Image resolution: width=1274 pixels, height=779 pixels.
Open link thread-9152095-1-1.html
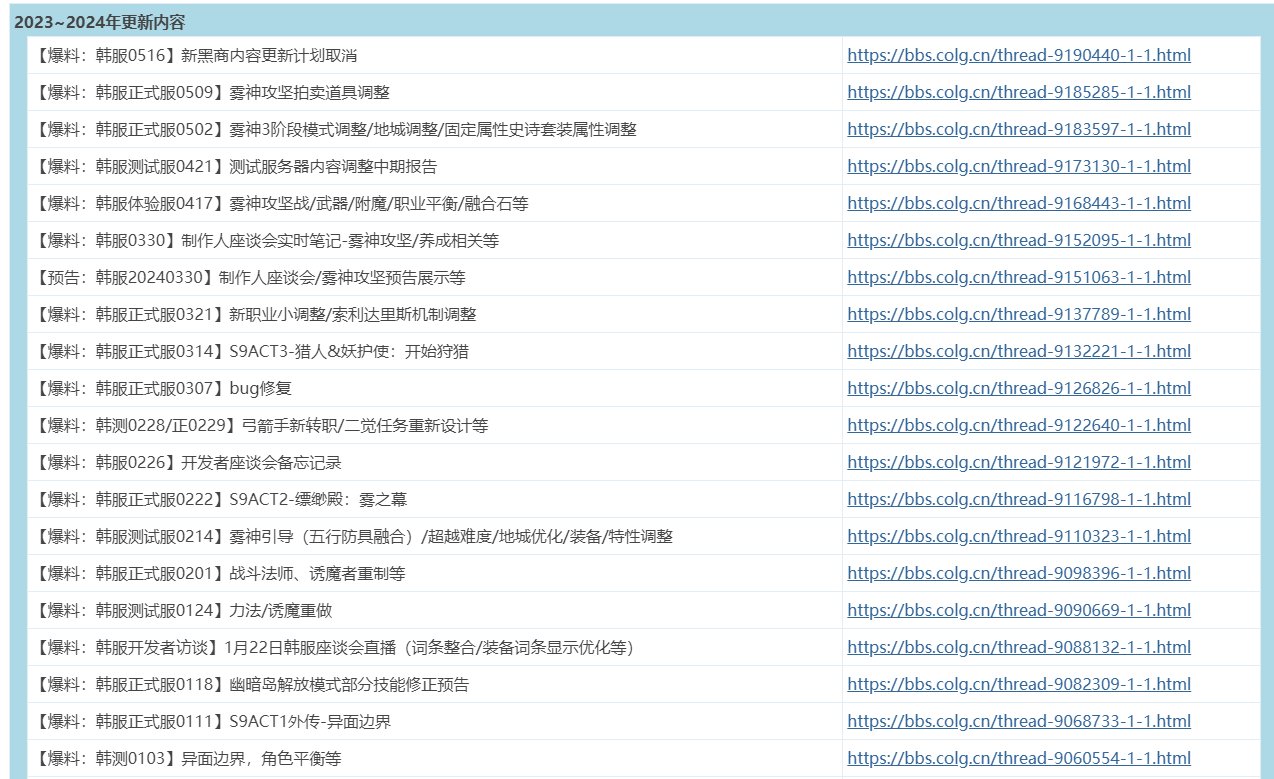pos(1019,241)
